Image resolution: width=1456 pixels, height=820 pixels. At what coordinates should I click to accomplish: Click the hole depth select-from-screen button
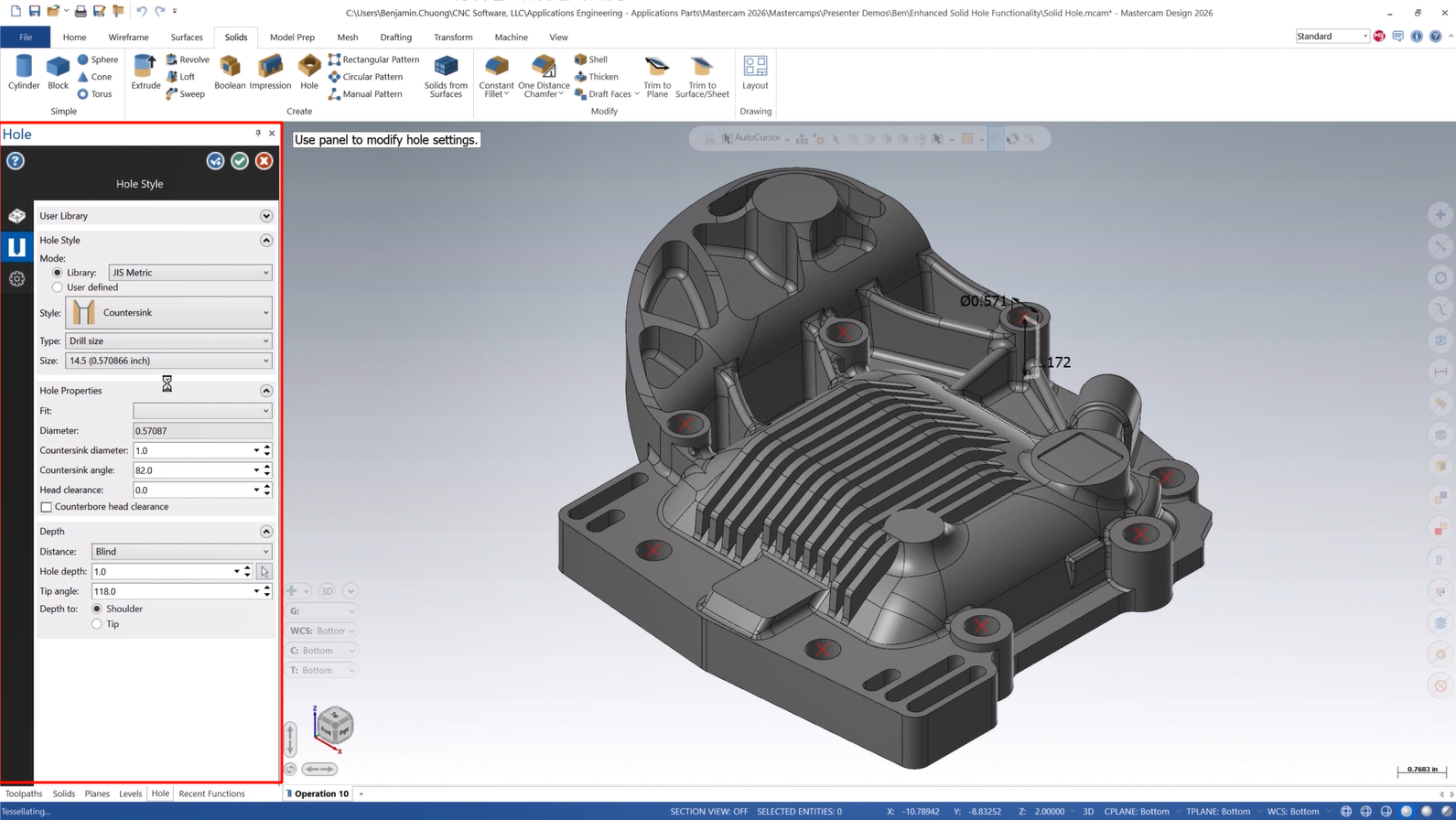pos(264,571)
